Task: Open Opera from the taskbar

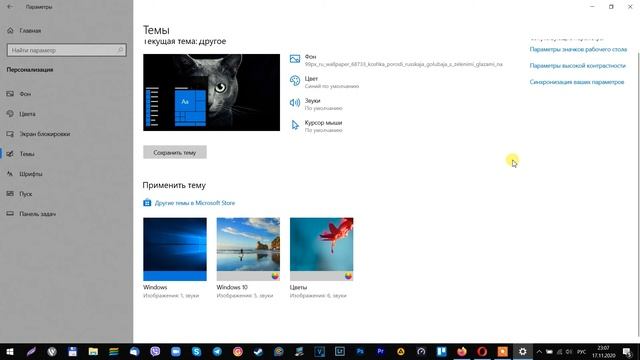Action: [482, 351]
